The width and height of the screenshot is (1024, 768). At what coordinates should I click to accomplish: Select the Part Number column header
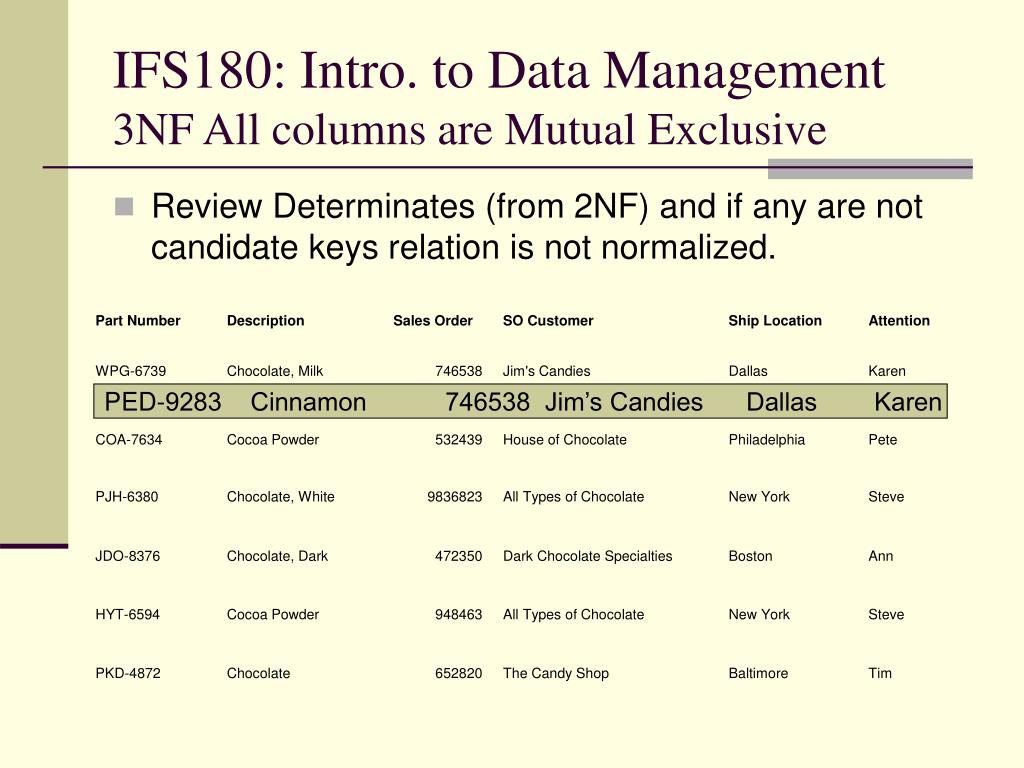tap(138, 321)
